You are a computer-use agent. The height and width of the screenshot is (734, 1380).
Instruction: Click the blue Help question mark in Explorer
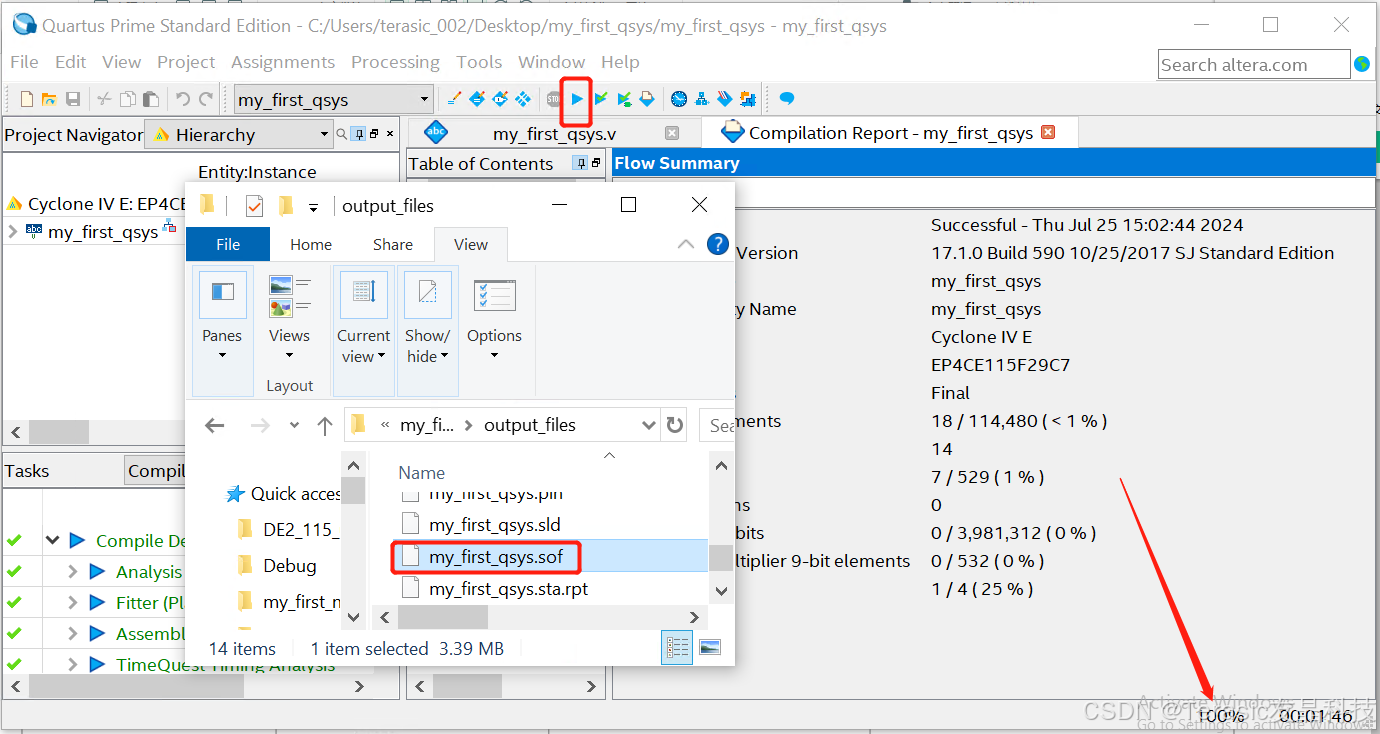click(717, 244)
